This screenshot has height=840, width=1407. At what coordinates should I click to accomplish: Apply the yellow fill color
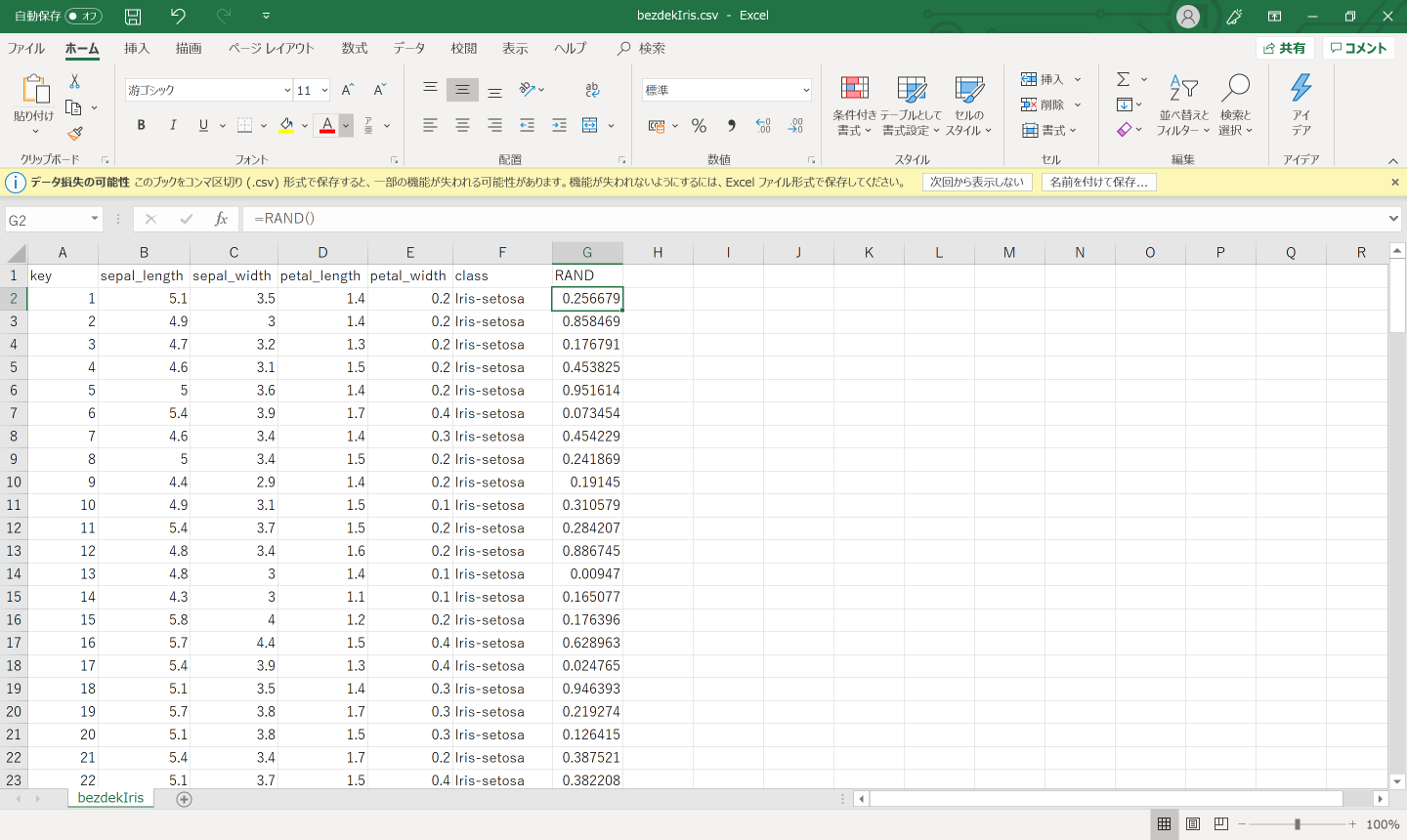[286, 125]
